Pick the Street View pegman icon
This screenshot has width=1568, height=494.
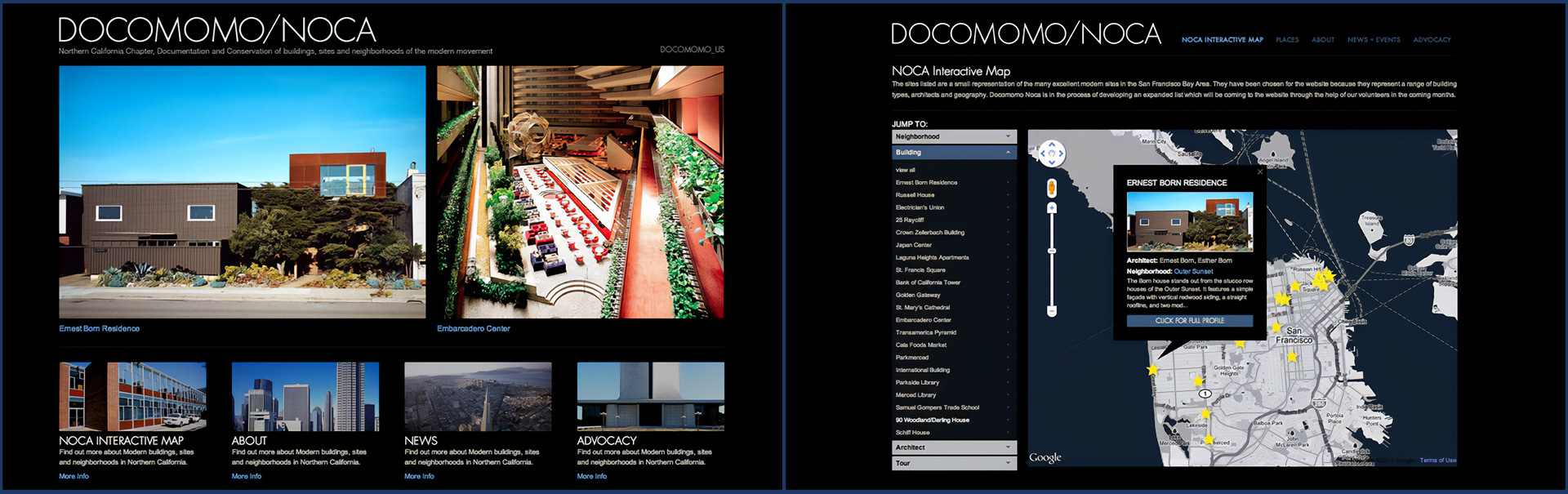1052,188
